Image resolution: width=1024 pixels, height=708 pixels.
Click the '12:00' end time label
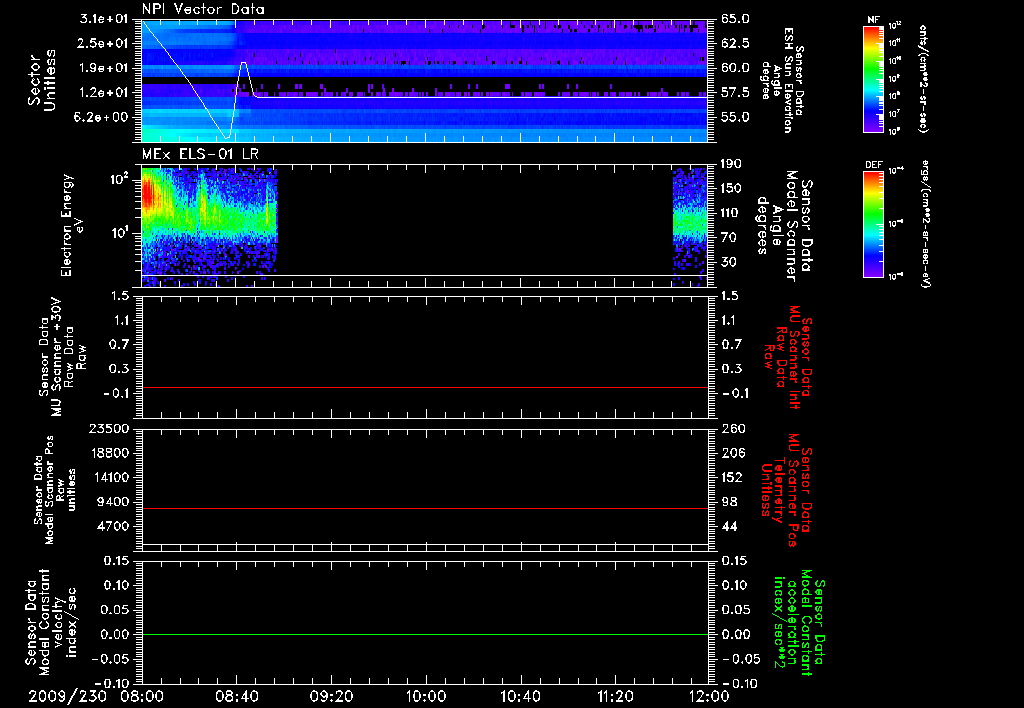(x=709, y=696)
